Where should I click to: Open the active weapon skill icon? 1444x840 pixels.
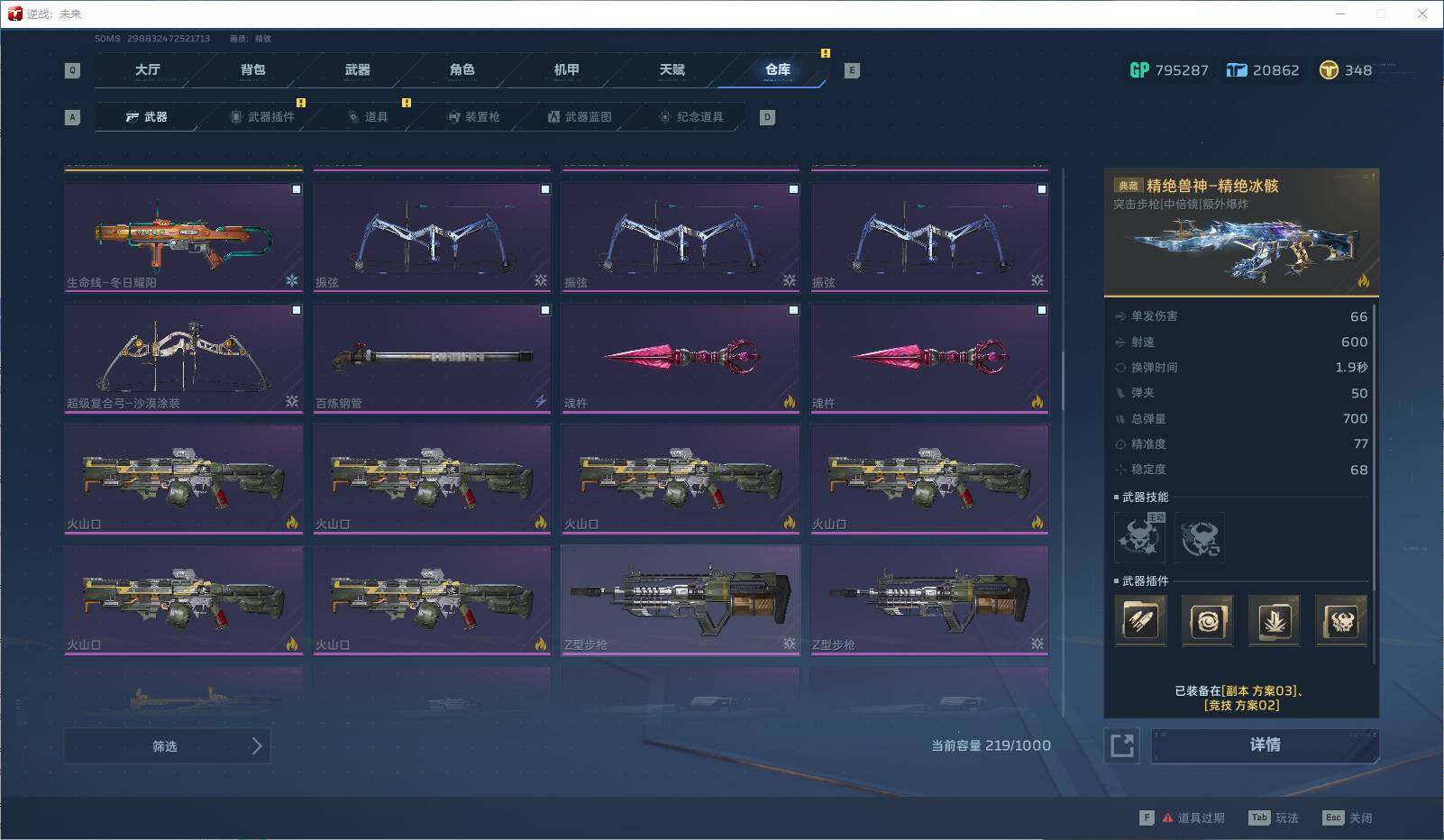click(1140, 537)
